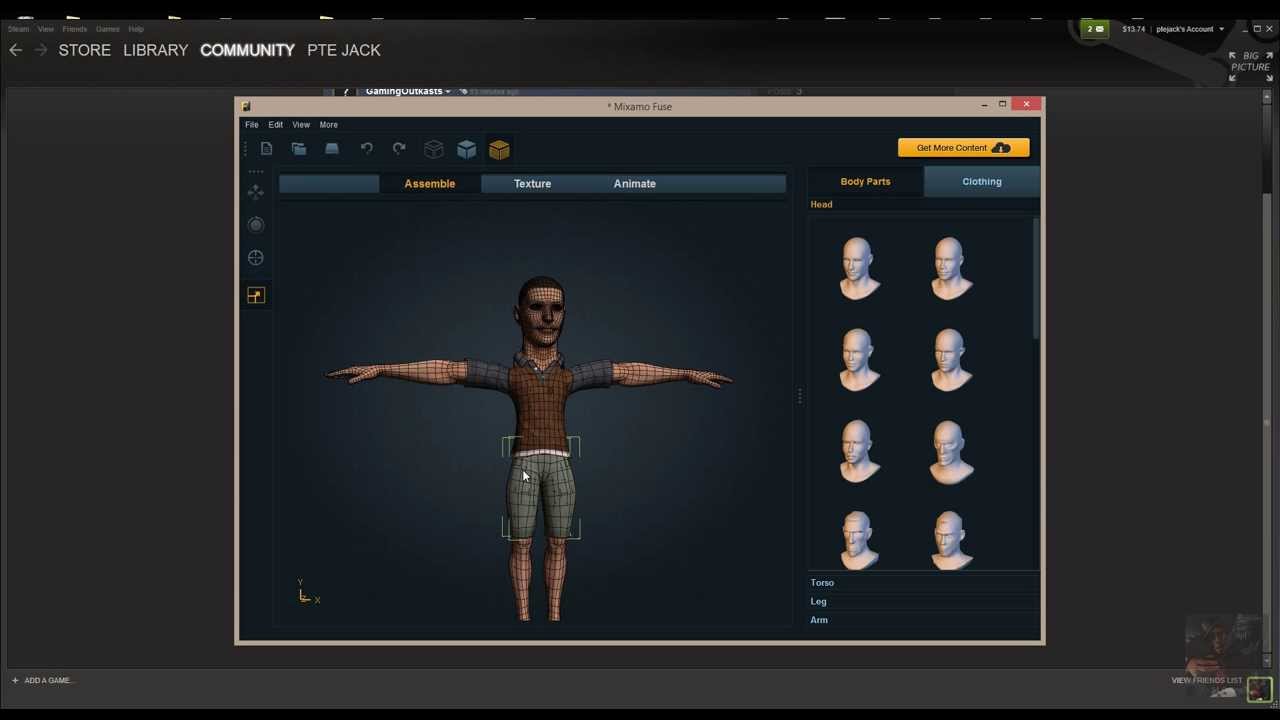Open the Friends menu in Steam window
1280x720 pixels.
[x=75, y=29]
